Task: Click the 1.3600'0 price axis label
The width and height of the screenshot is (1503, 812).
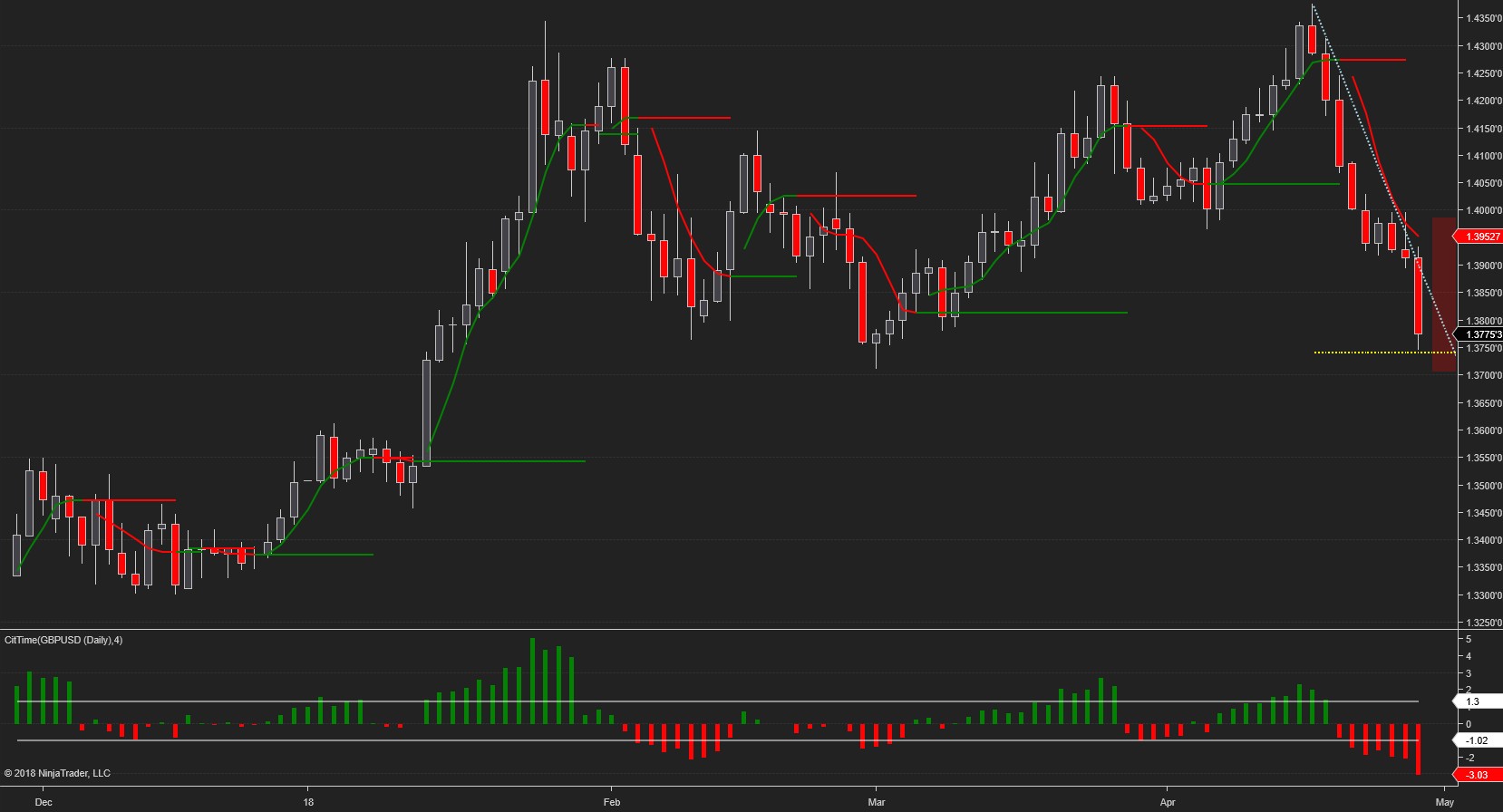Action: pos(1483,430)
